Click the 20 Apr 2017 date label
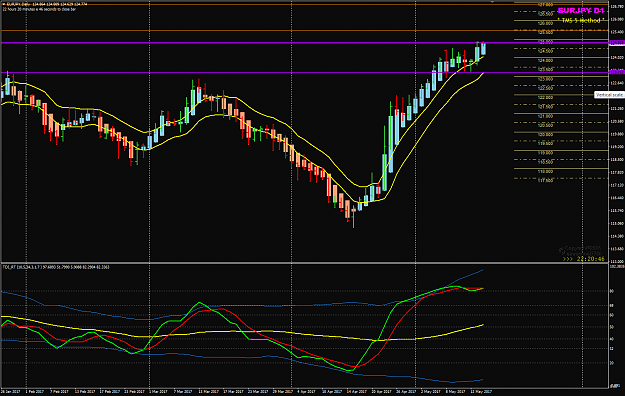Image resolution: width=625 pixels, height=396 pixels. coord(381,392)
